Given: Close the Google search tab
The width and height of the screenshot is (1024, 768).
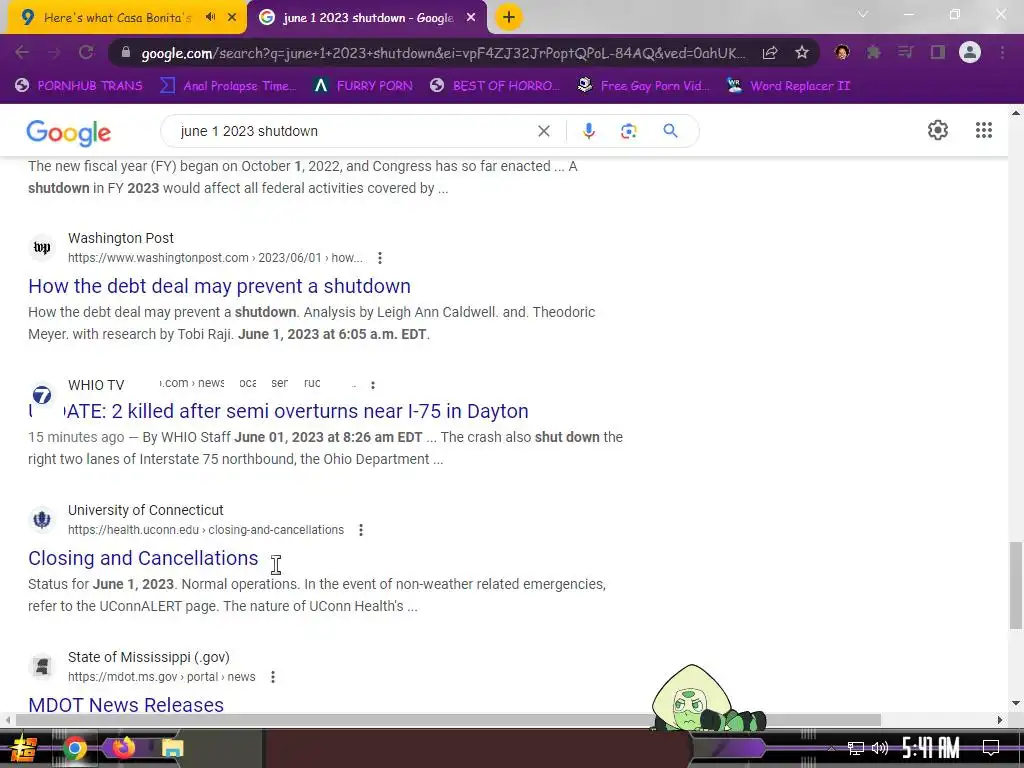Looking at the screenshot, I should coord(471,18).
